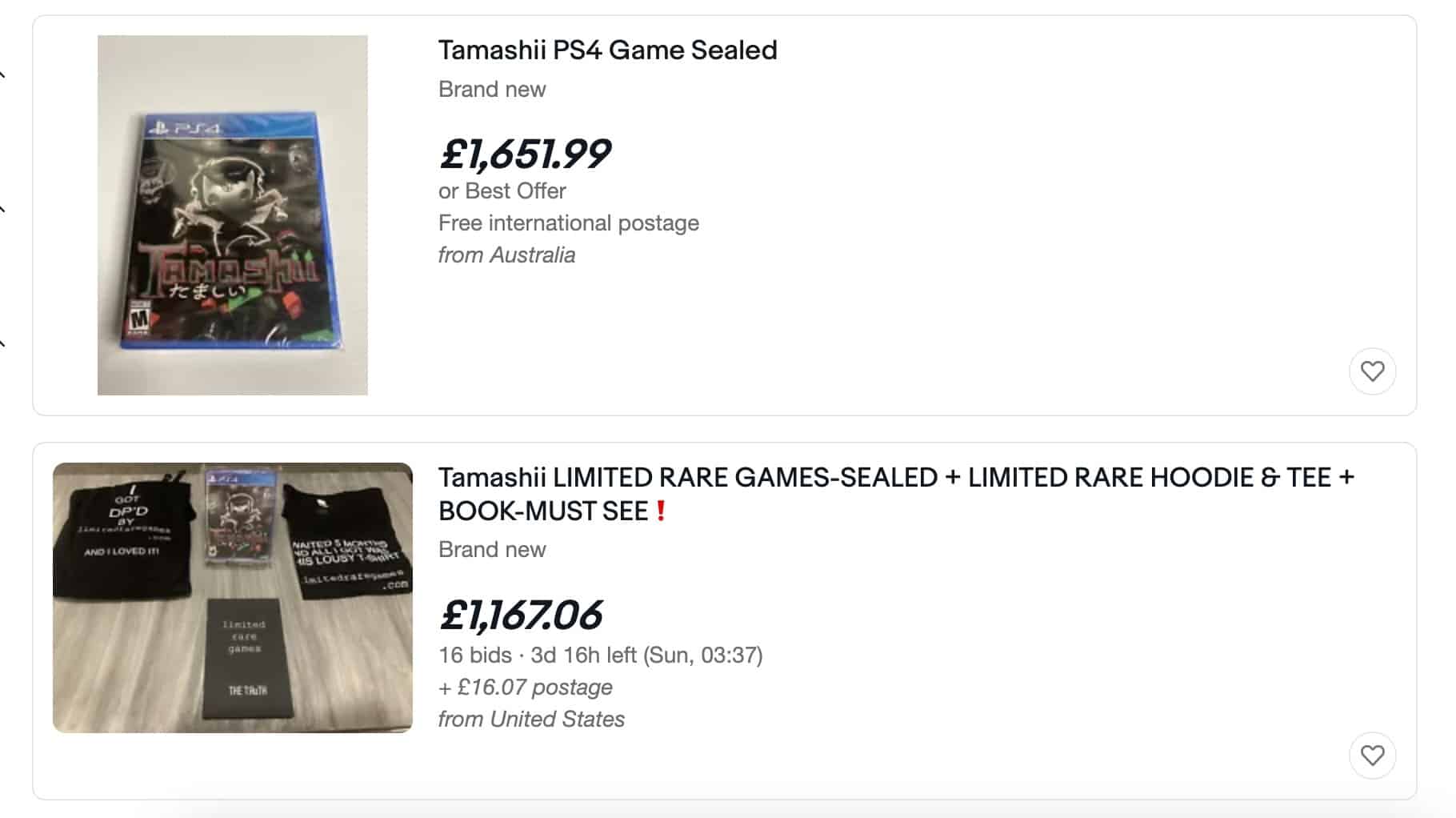Click 'from United States' location text
This screenshot has width=1456, height=818.
[531, 720]
